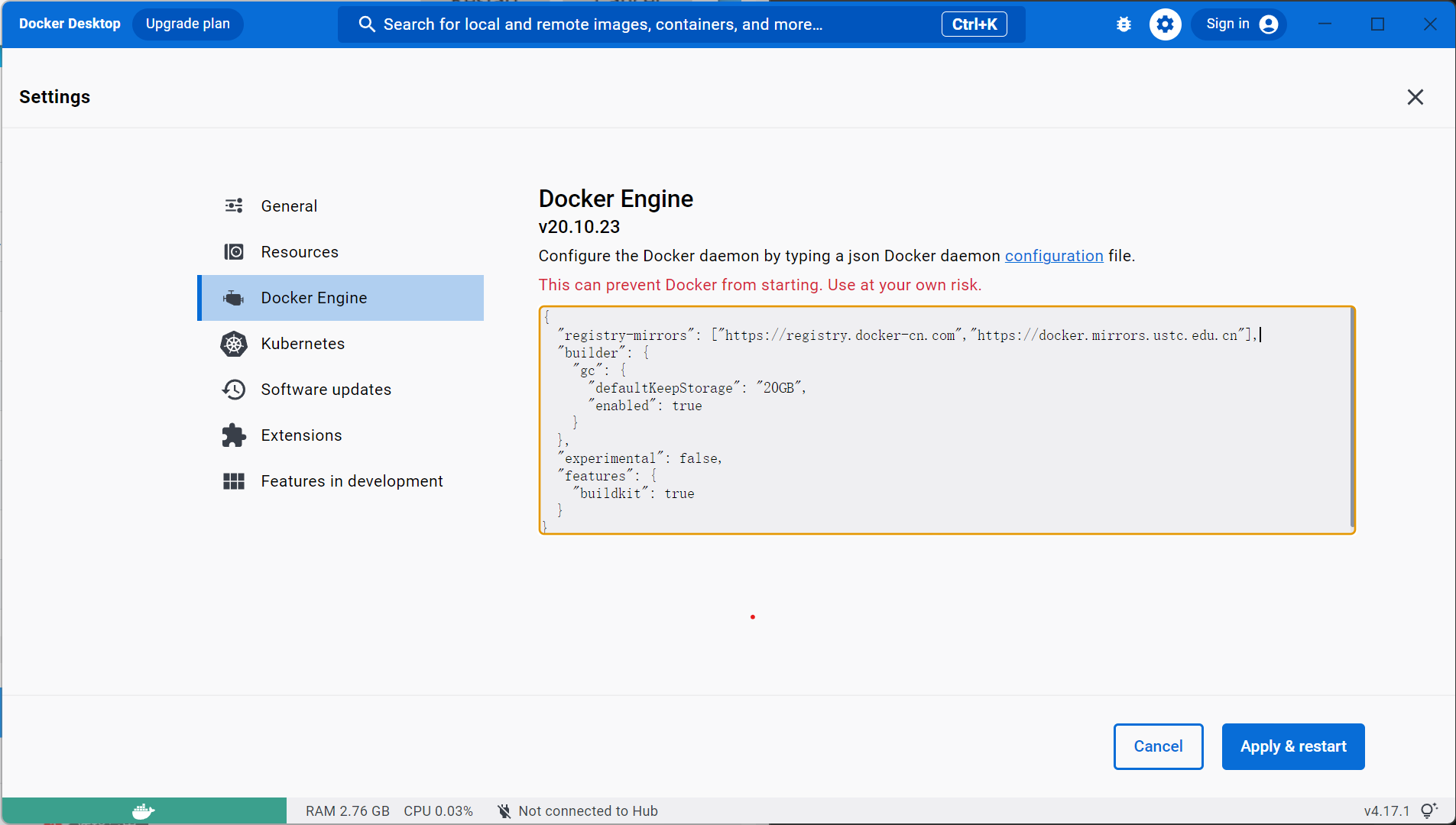Viewport: 1456px width, 825px height.
Task: Click the Extensions puzzle icon
Action: point(234,435)
